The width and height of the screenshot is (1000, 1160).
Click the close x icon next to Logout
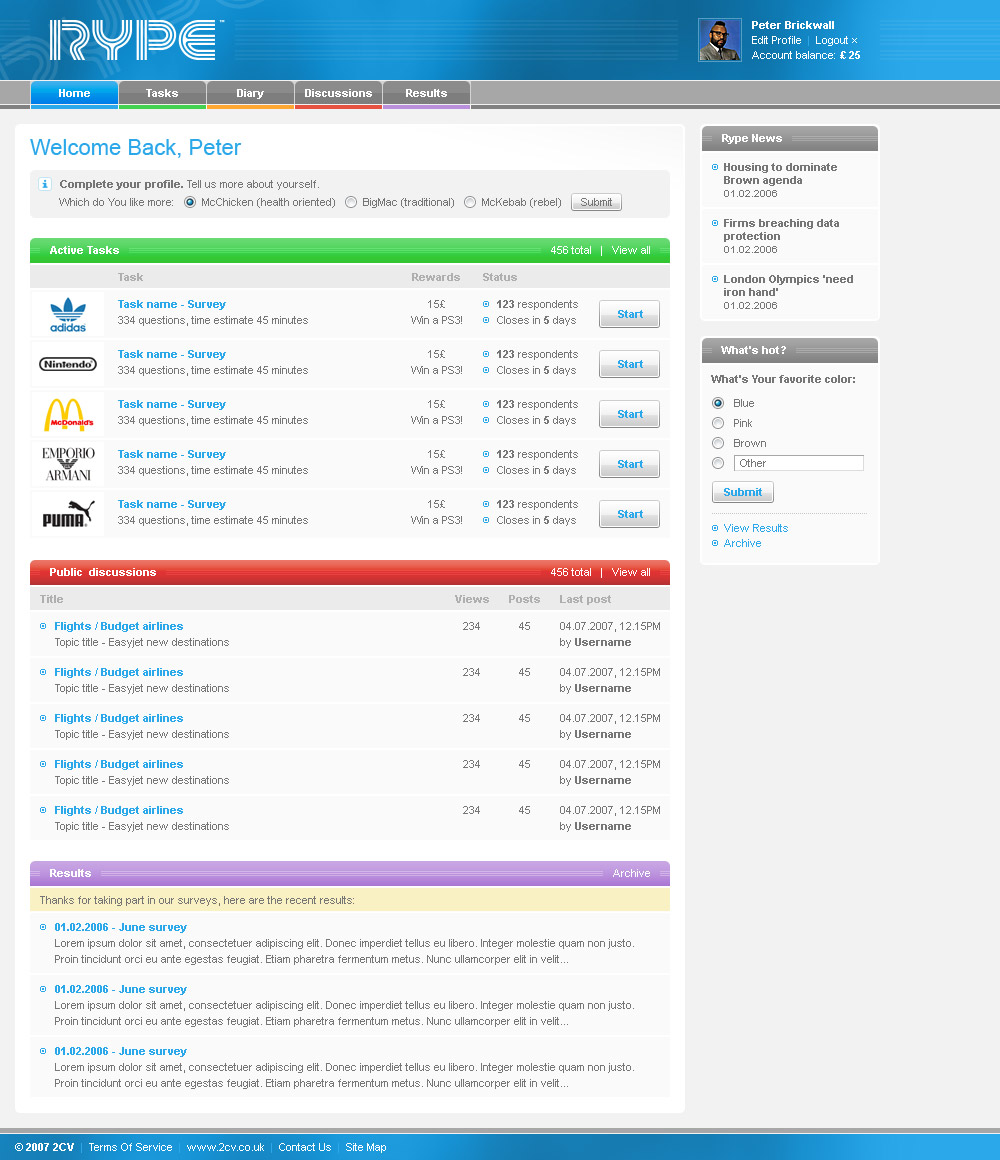click(x=854, y=41)
